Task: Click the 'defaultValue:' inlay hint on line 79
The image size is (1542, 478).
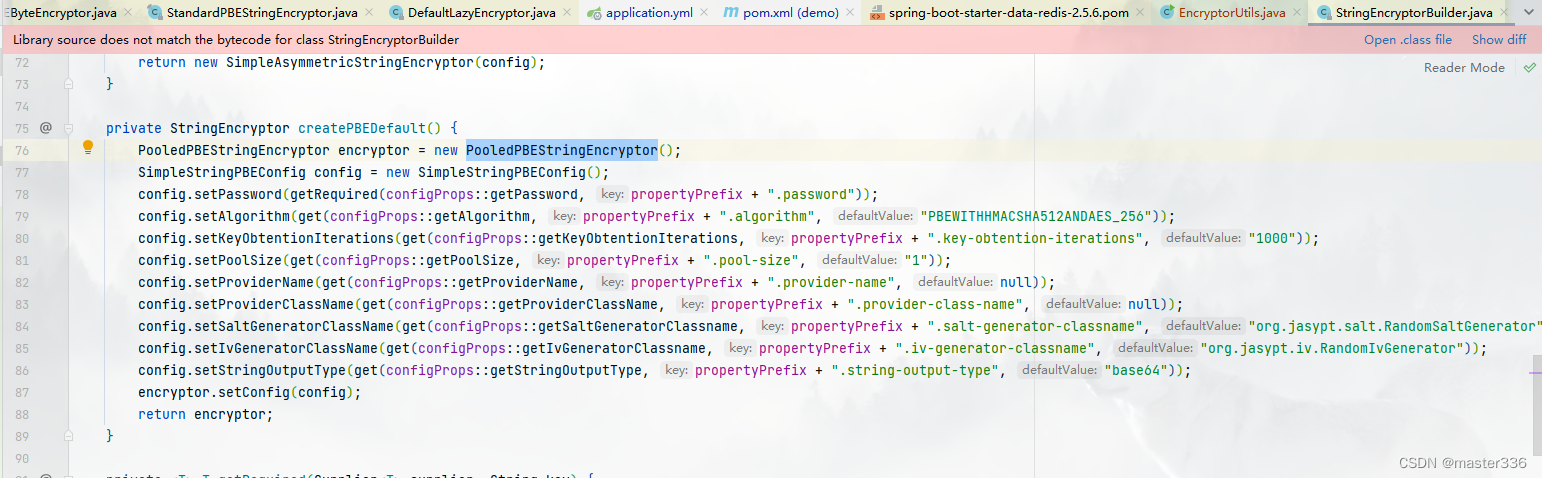Action: coord(875,216)
